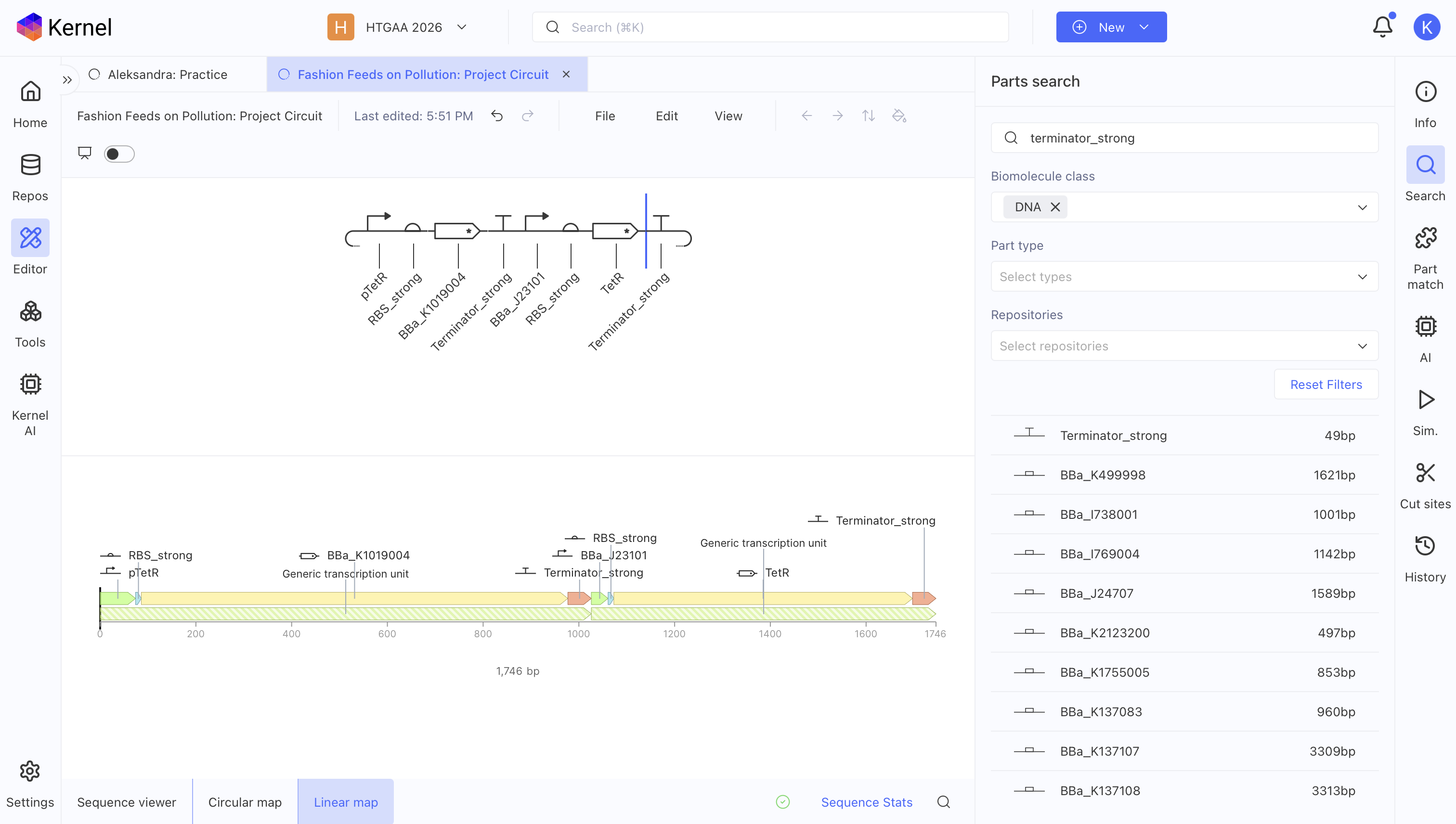Close the Fashion Feeds on Pollution tab
This screenshot has height=824, width=1456.
(566, 75)
